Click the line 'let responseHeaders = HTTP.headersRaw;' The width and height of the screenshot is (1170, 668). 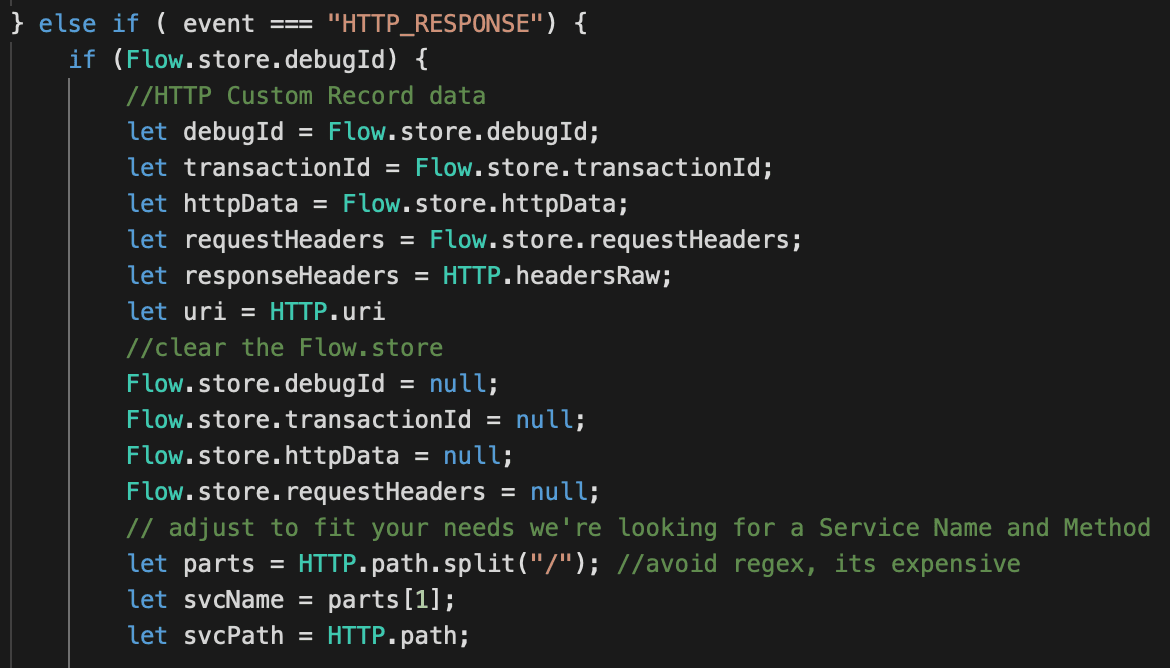point(399,275)
